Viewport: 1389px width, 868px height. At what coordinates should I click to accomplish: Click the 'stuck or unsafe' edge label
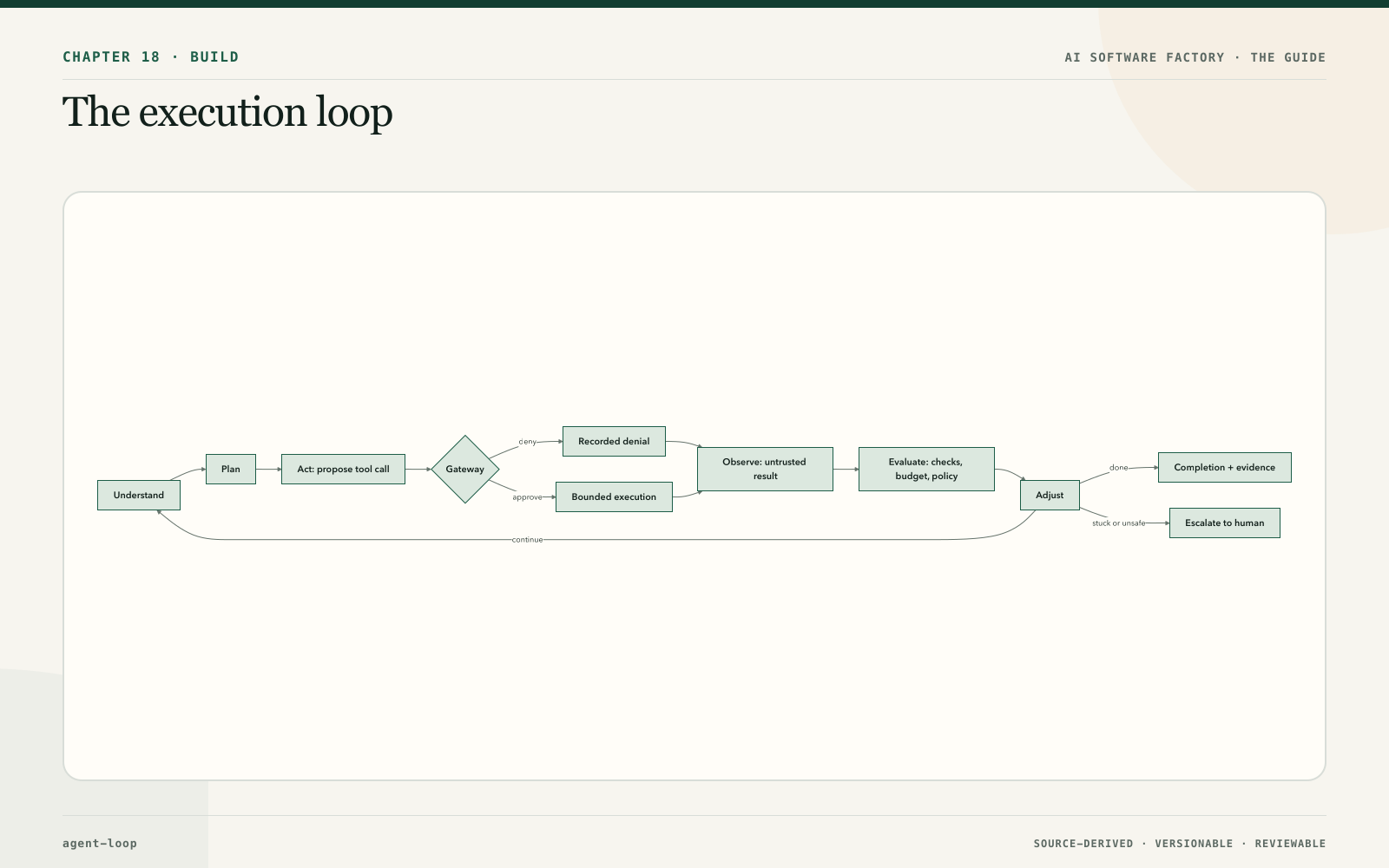pyautogui.click(x=1118, y=523)
